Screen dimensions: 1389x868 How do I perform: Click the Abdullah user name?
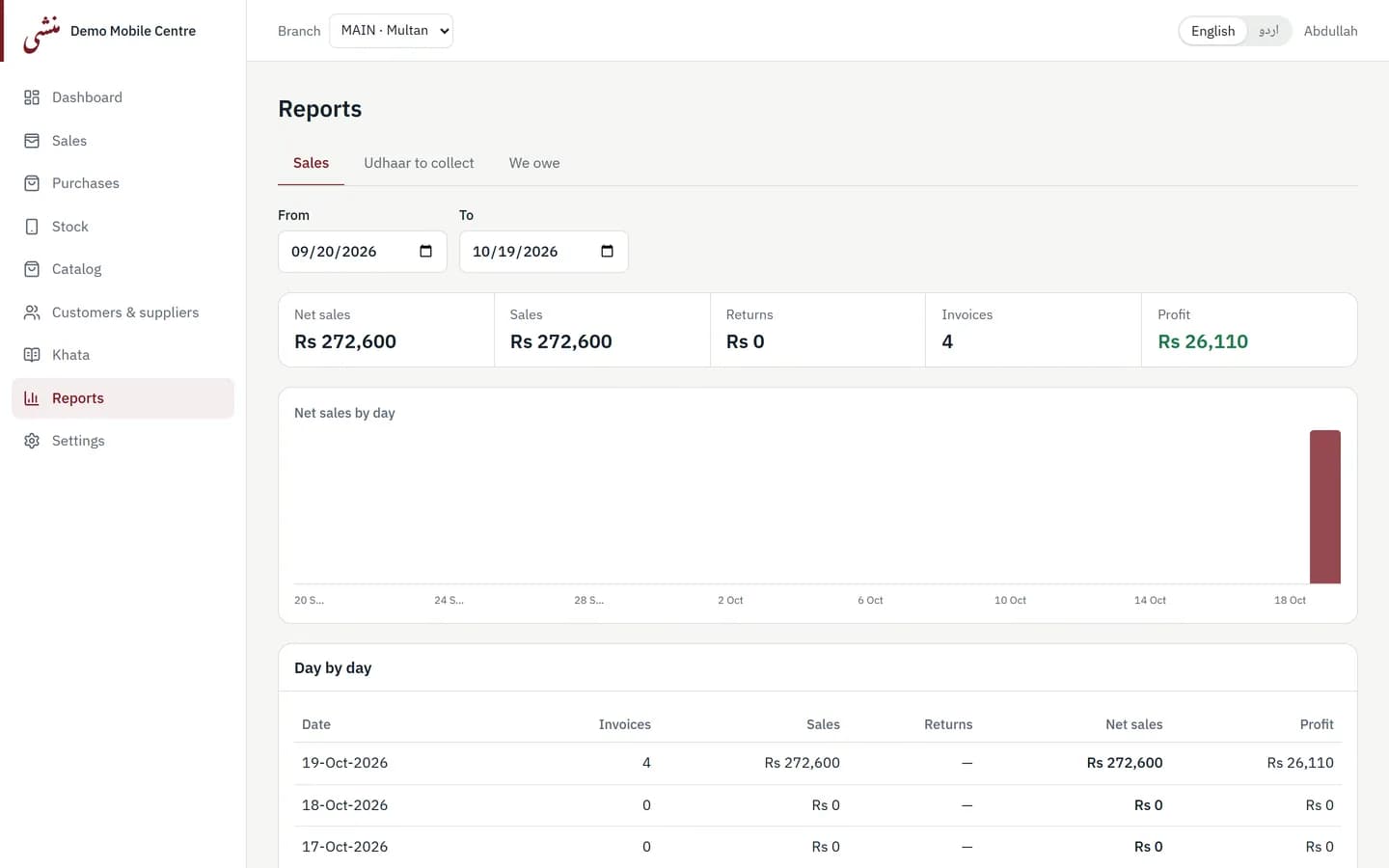(x=1330, y=31)
